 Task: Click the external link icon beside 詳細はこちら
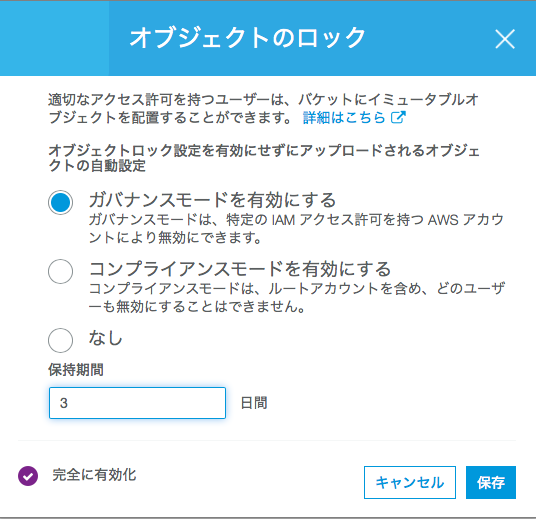[398, 117]
